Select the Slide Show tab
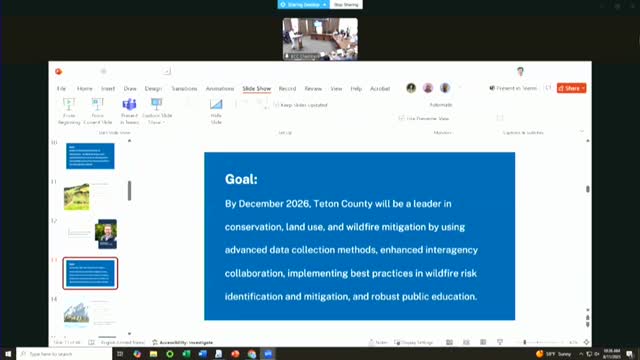 tap(257, 89)
